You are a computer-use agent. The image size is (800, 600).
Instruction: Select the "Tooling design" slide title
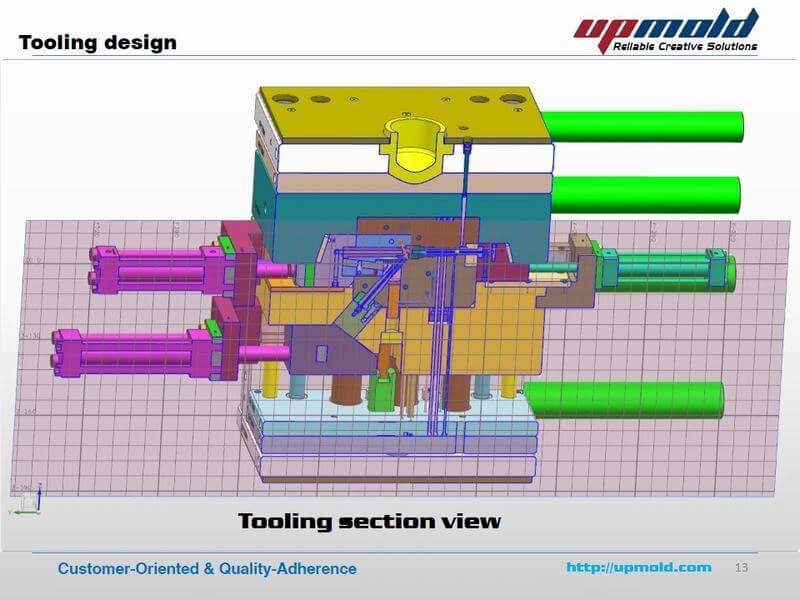pos(97,42)
